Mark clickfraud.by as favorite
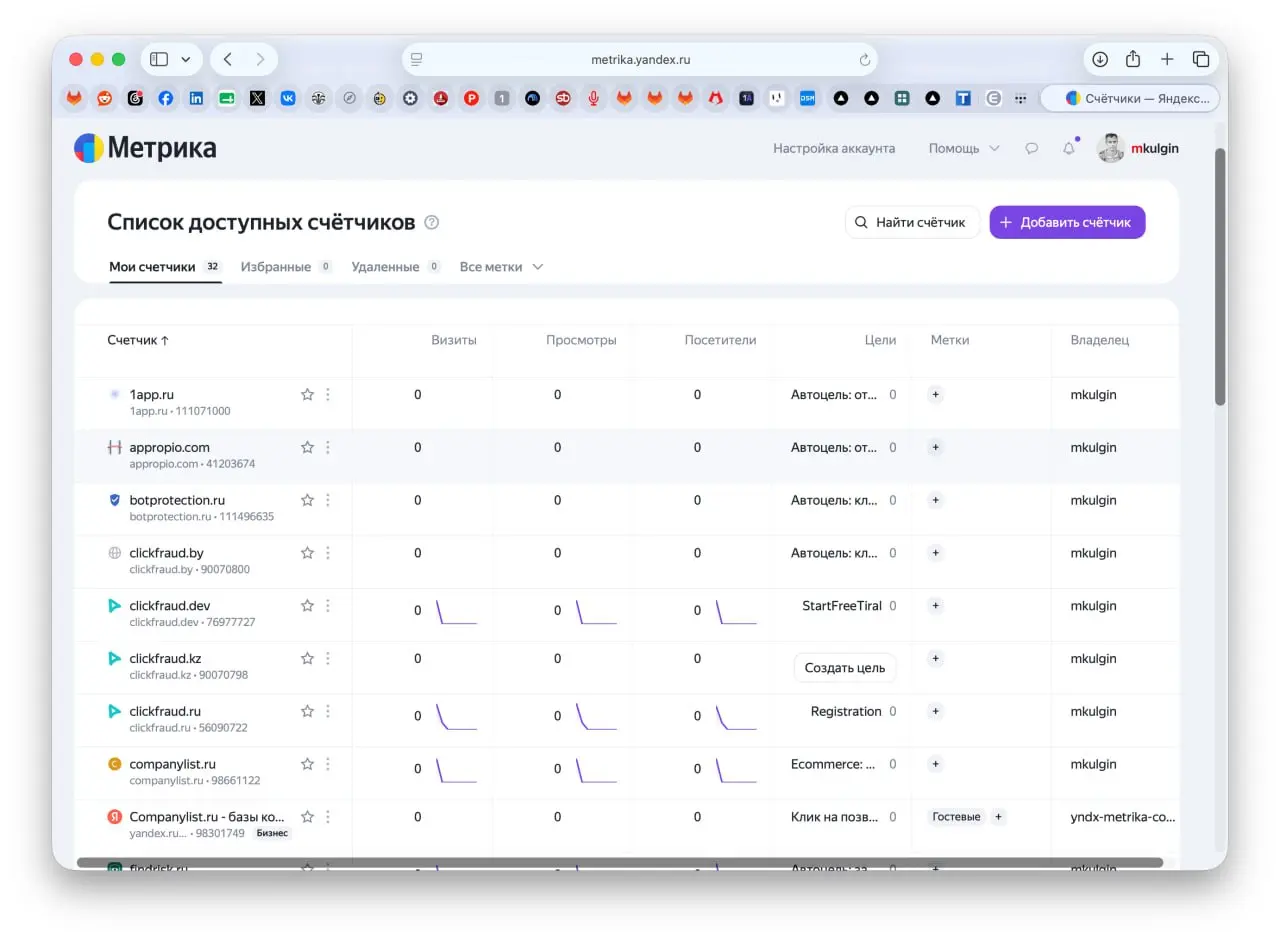1280x939 pixels. (x=307, y=553)
